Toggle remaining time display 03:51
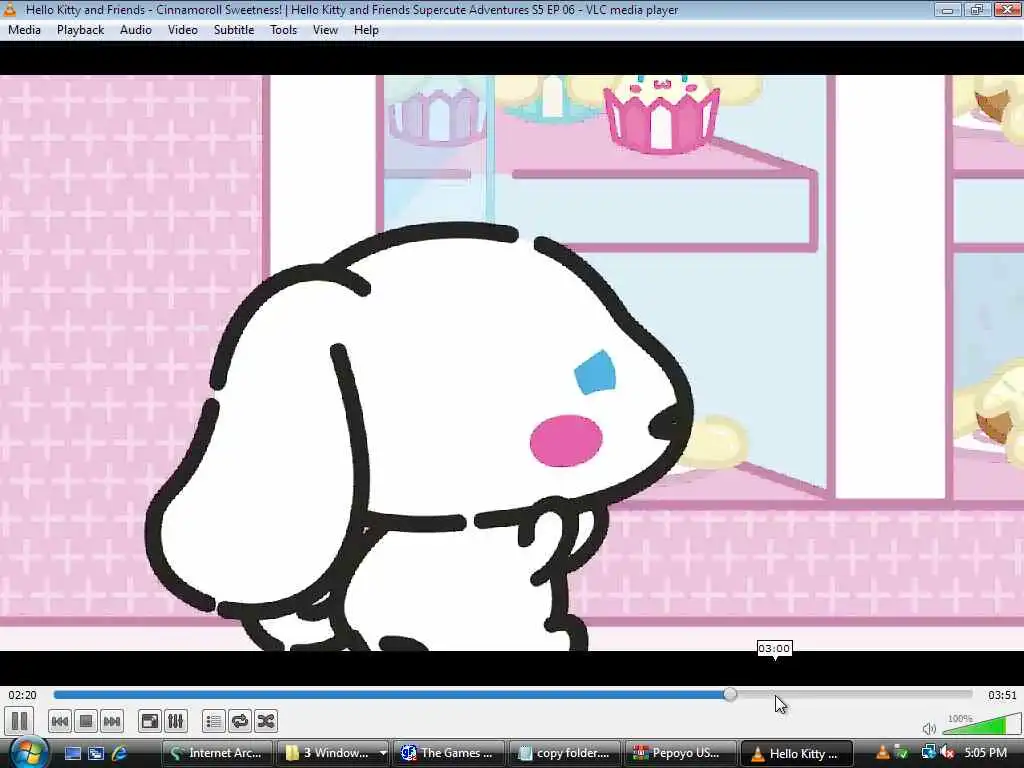This screenshot has width=1024, height=768. pos(1002,695)
